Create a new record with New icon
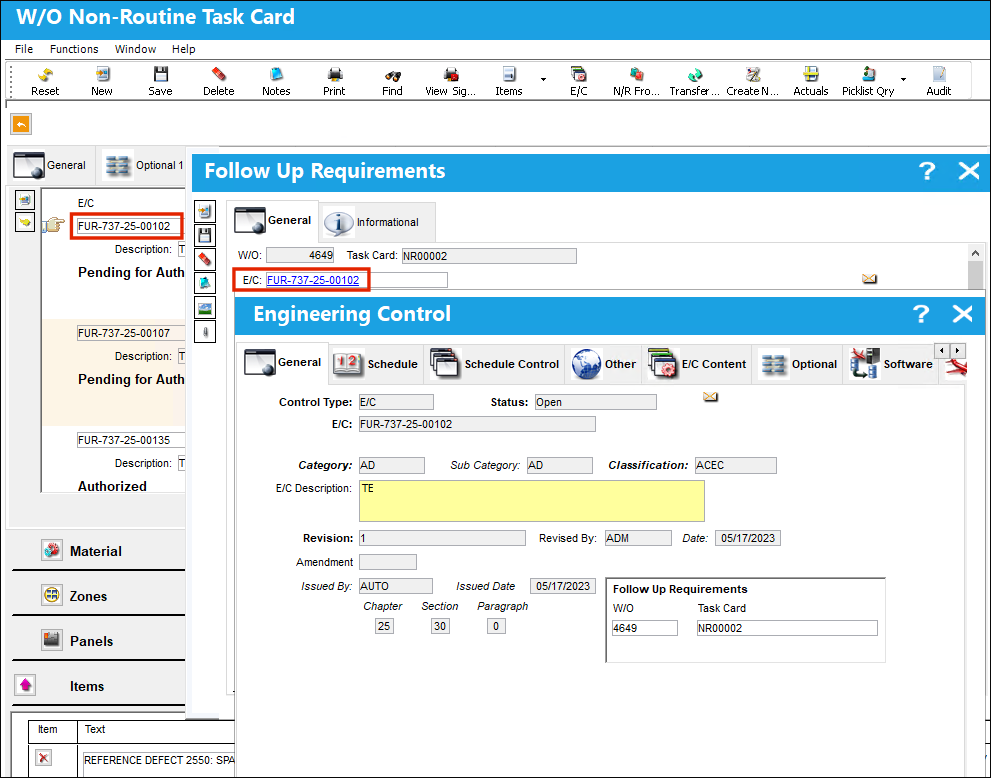Image resolution: width=991 pixels, height=778 pixels. click(102, 82)
